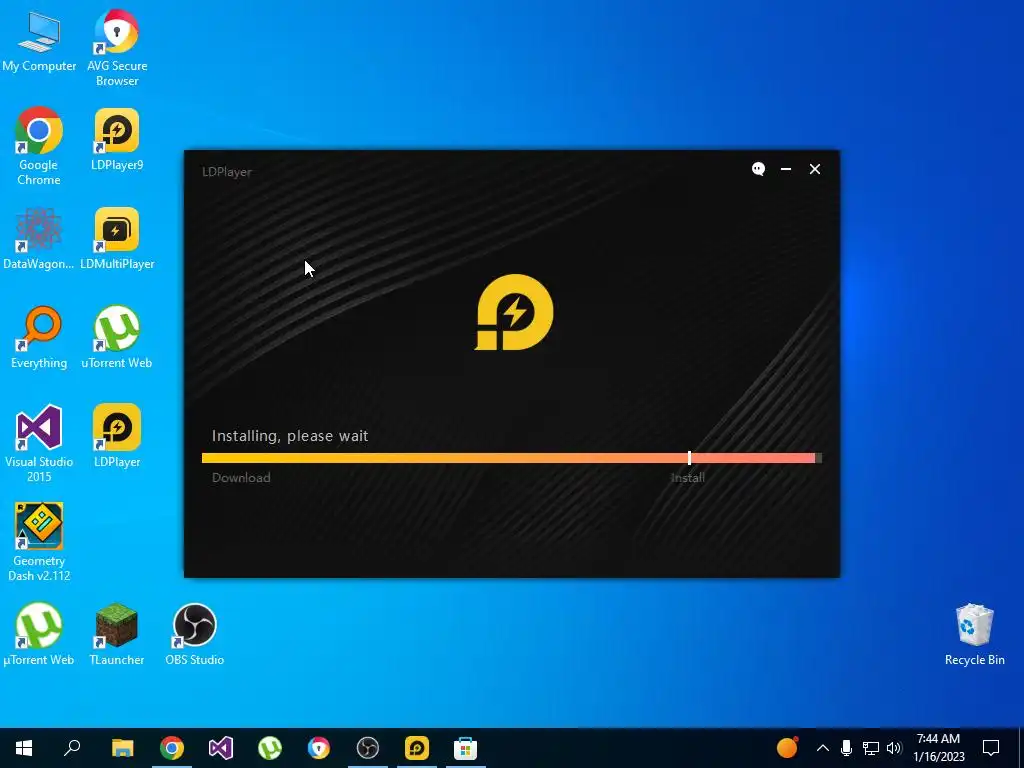Open Microsoft Store from the taskbar
This screenshot has height=768, width=1024.
pyautogui.click(x=466, y=748)
